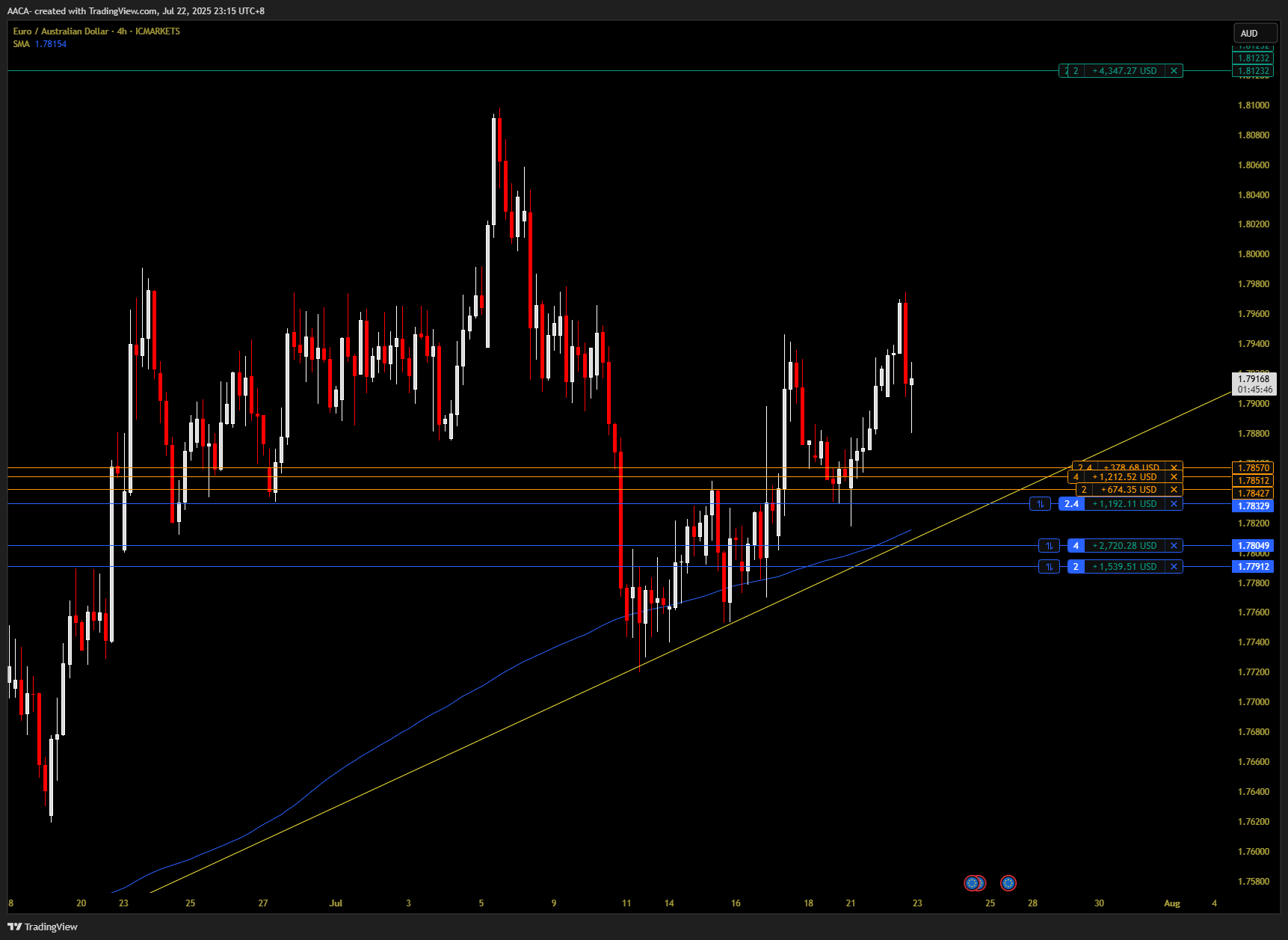Screen dimensions: 1288x940
Task: Open the lone economic event marker after the 25 label
Action: coord(1008,883)
